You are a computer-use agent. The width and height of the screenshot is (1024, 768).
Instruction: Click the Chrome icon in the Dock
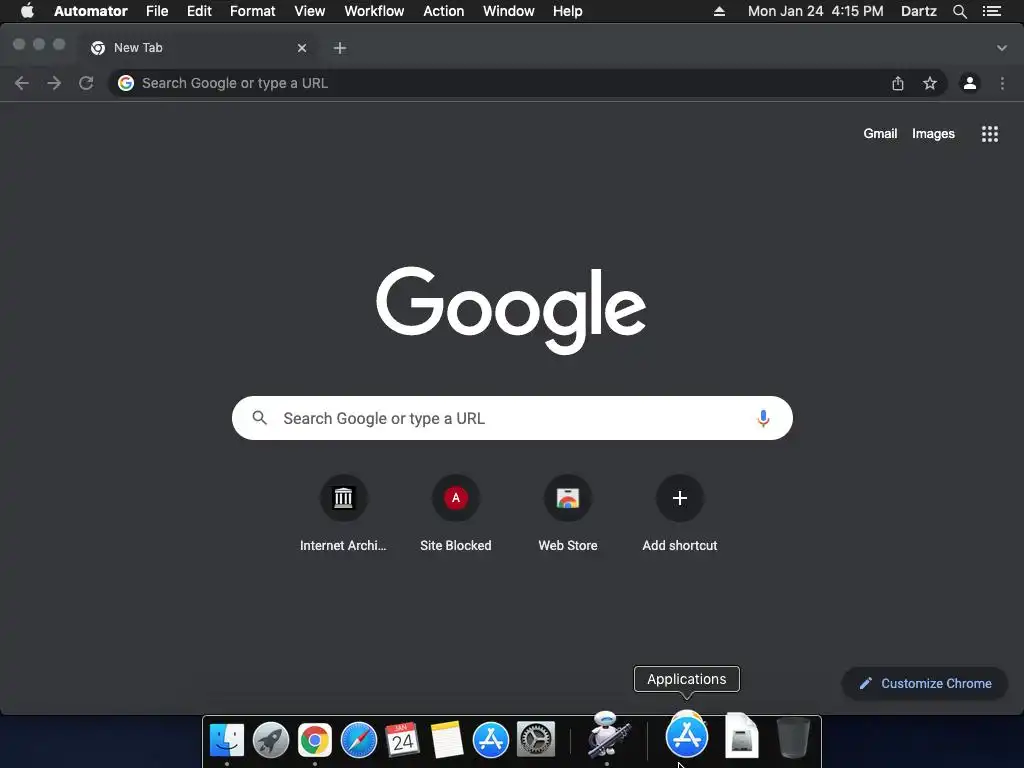point(315,740)
